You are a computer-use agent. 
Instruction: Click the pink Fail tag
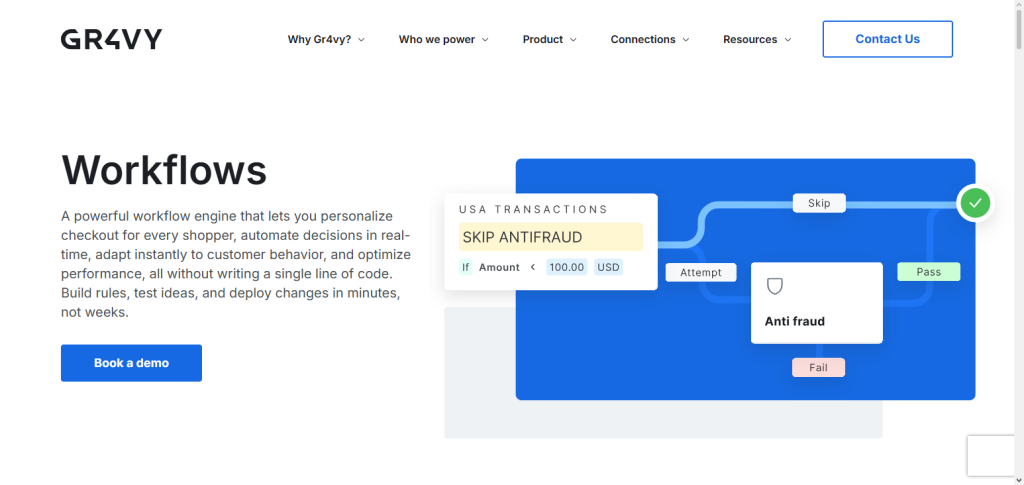tap(818, 368)
